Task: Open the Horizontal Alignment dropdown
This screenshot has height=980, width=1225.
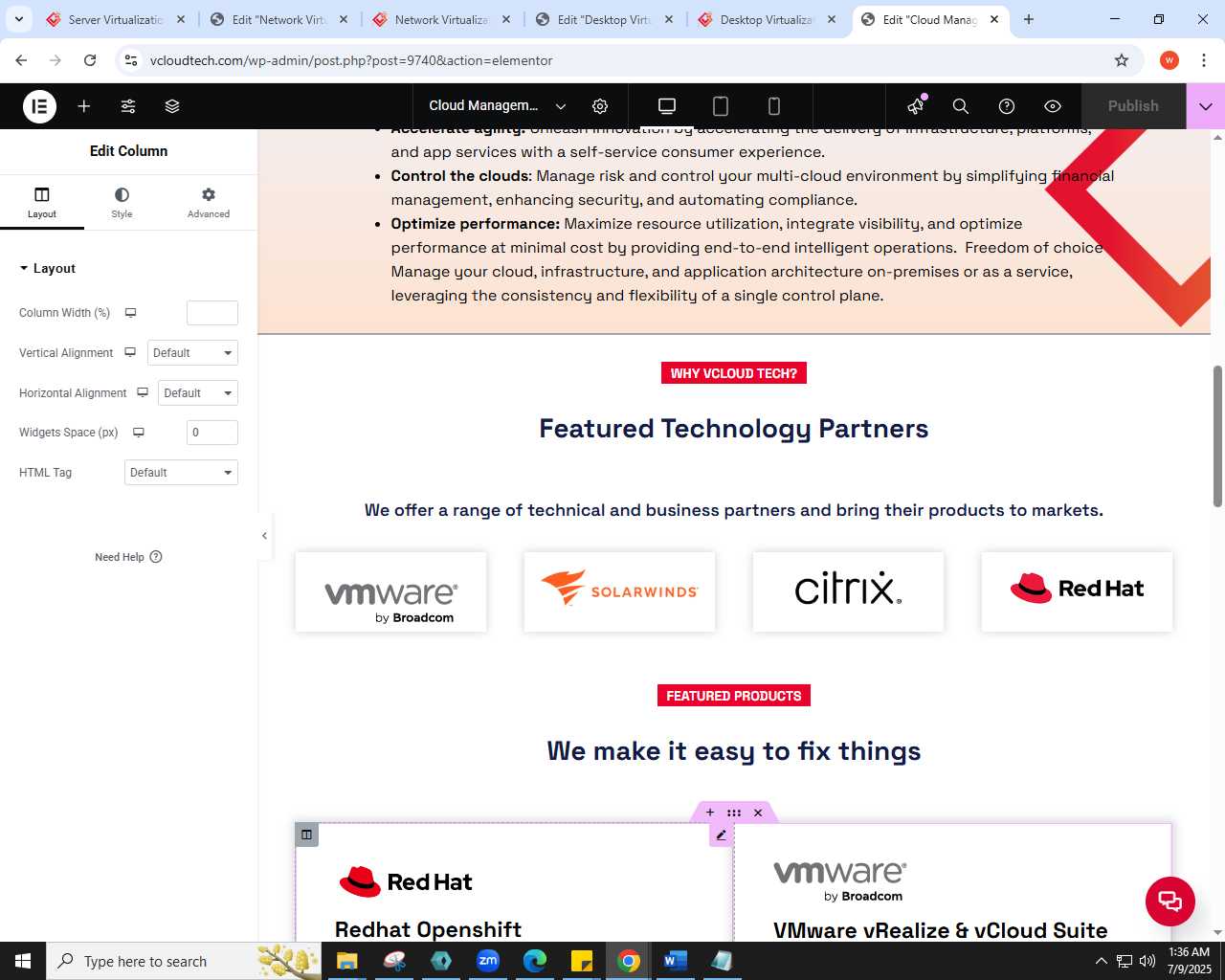Action: (x=198, y=393)
